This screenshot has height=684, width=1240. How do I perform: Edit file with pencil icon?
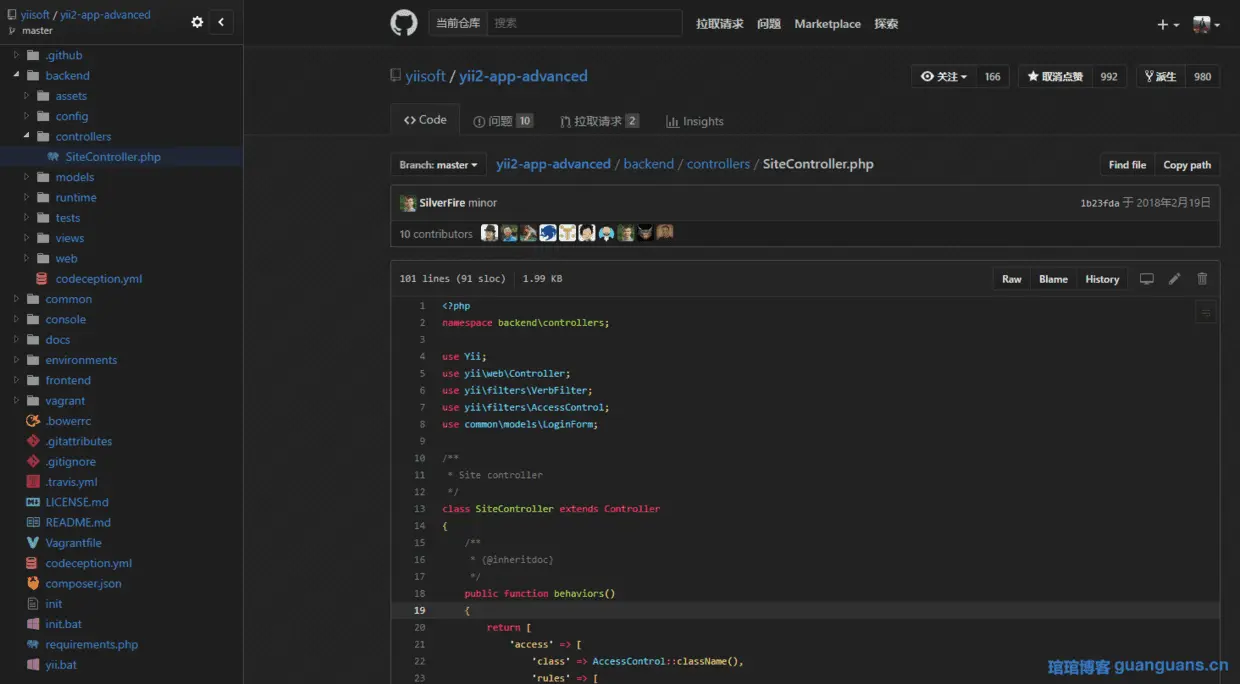(x=1175, y=279)
